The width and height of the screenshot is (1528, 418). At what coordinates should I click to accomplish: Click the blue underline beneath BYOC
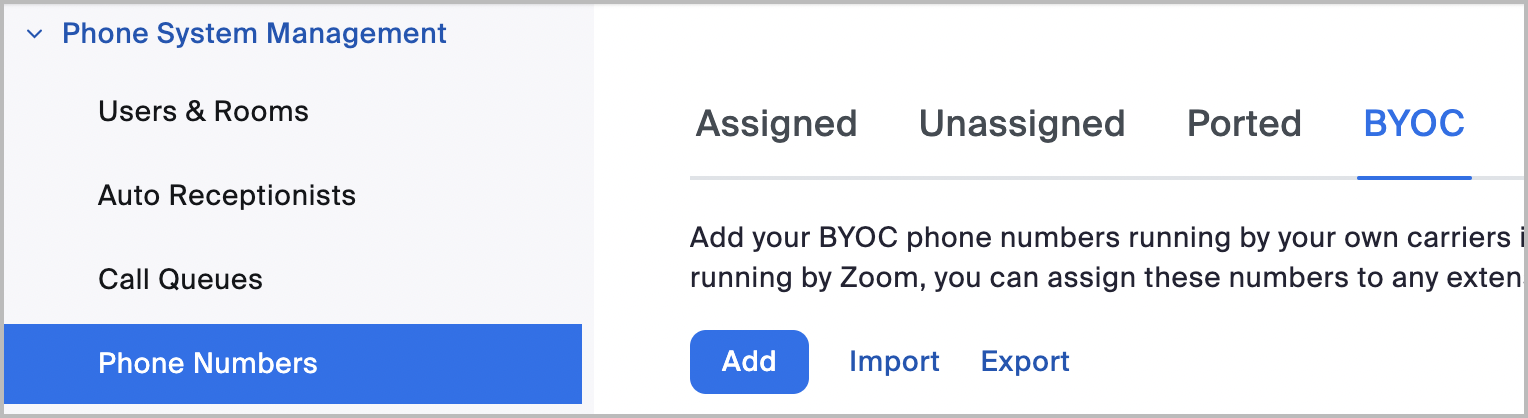click(x=1414, y=178)
